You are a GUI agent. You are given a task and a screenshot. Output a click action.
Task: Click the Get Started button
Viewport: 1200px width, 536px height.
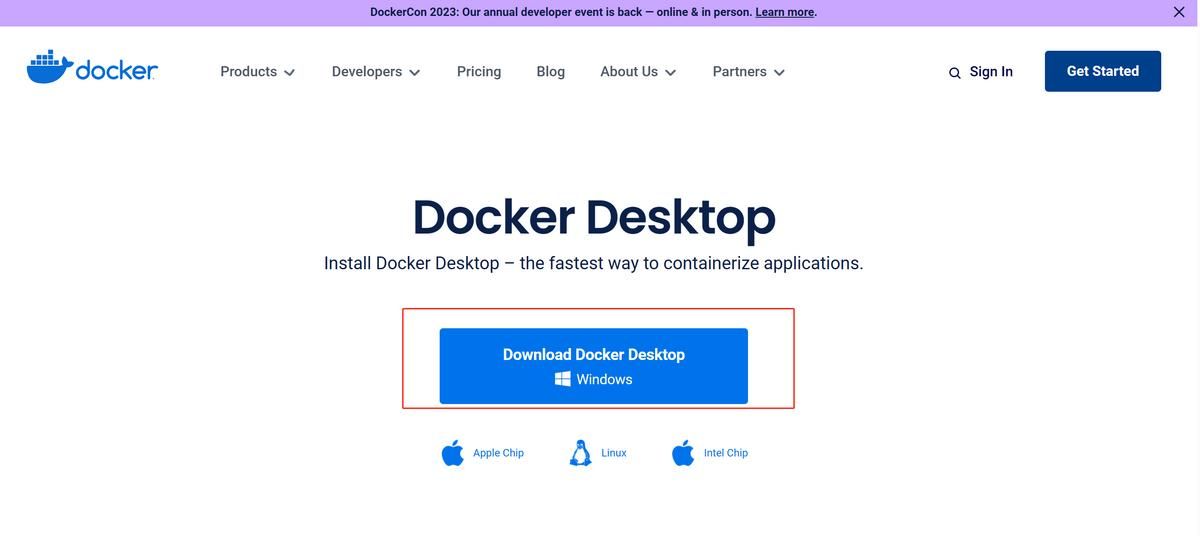pos(1103,71)
